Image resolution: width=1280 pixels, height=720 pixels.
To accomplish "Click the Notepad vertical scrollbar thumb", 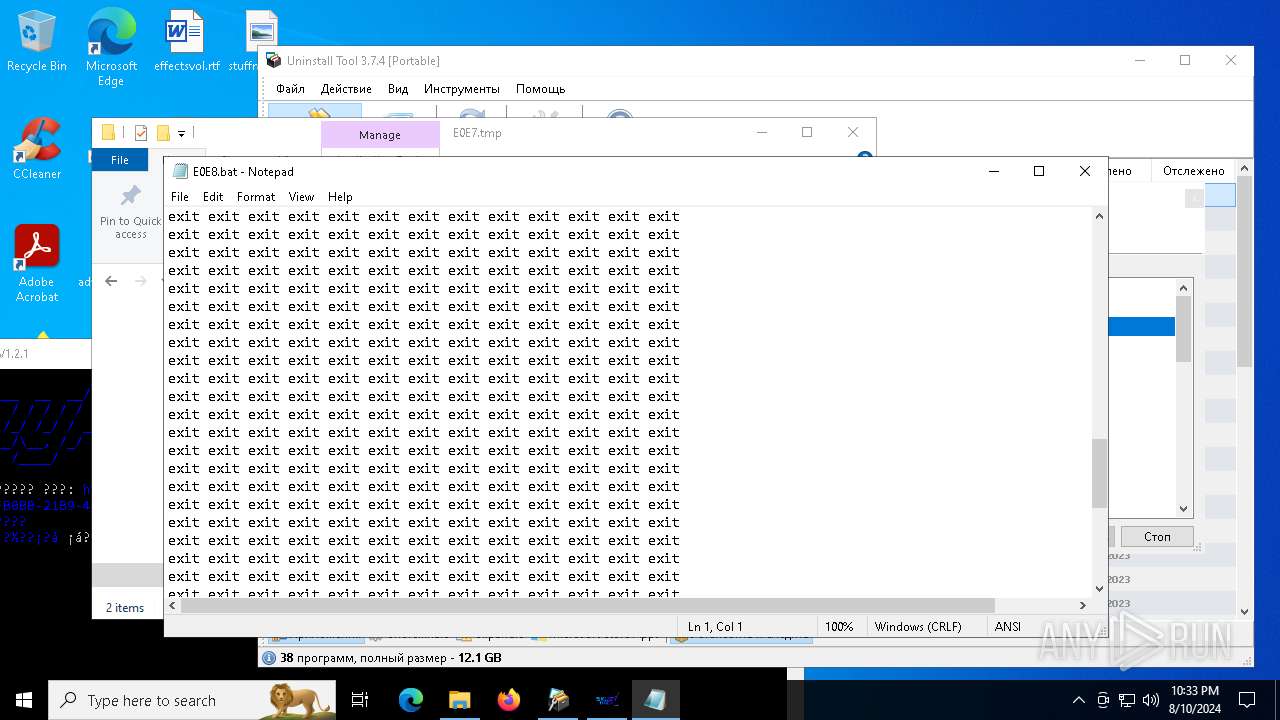I will point(1099,473).
